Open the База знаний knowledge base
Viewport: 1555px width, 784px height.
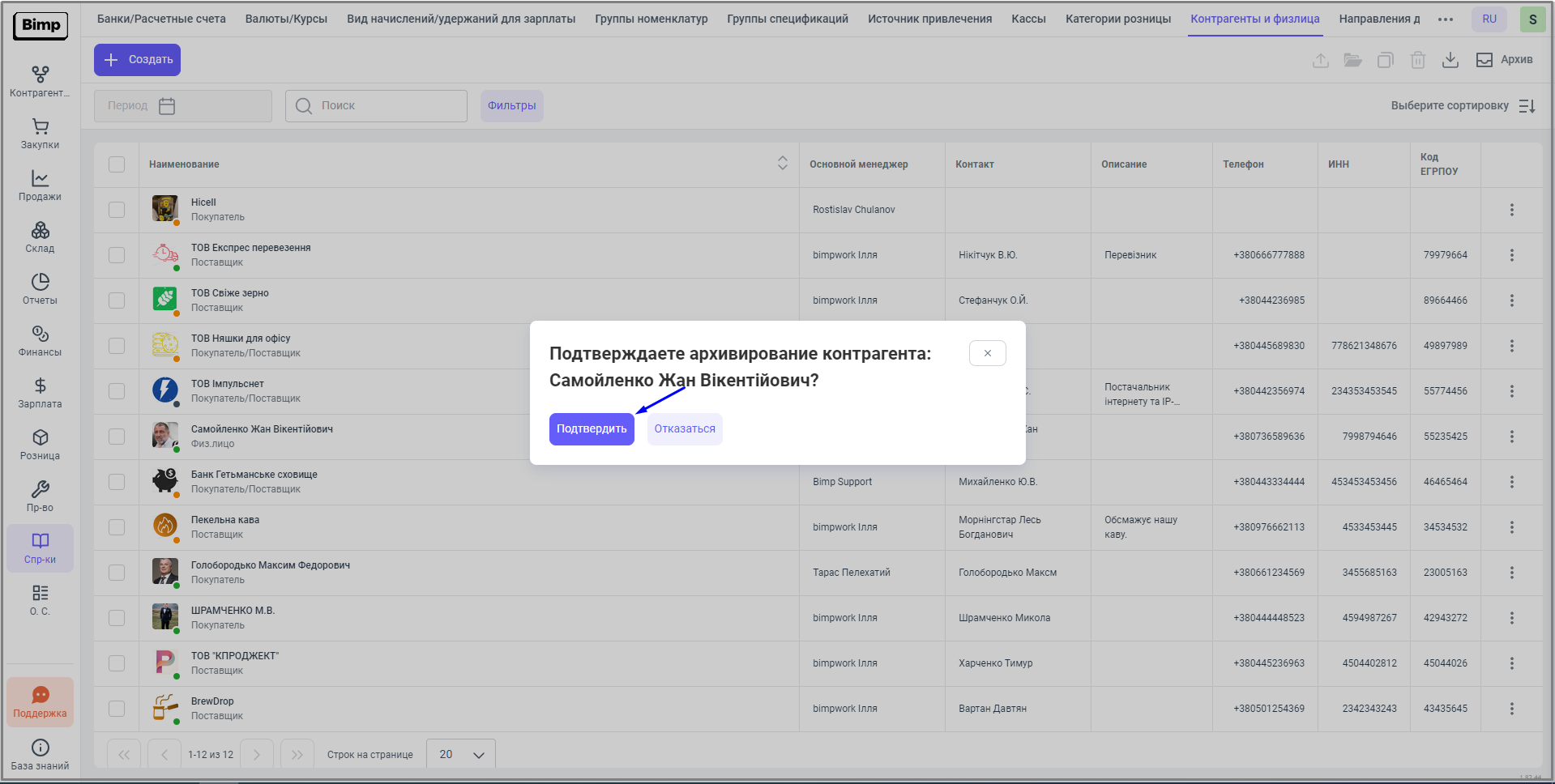pos(40,754)
